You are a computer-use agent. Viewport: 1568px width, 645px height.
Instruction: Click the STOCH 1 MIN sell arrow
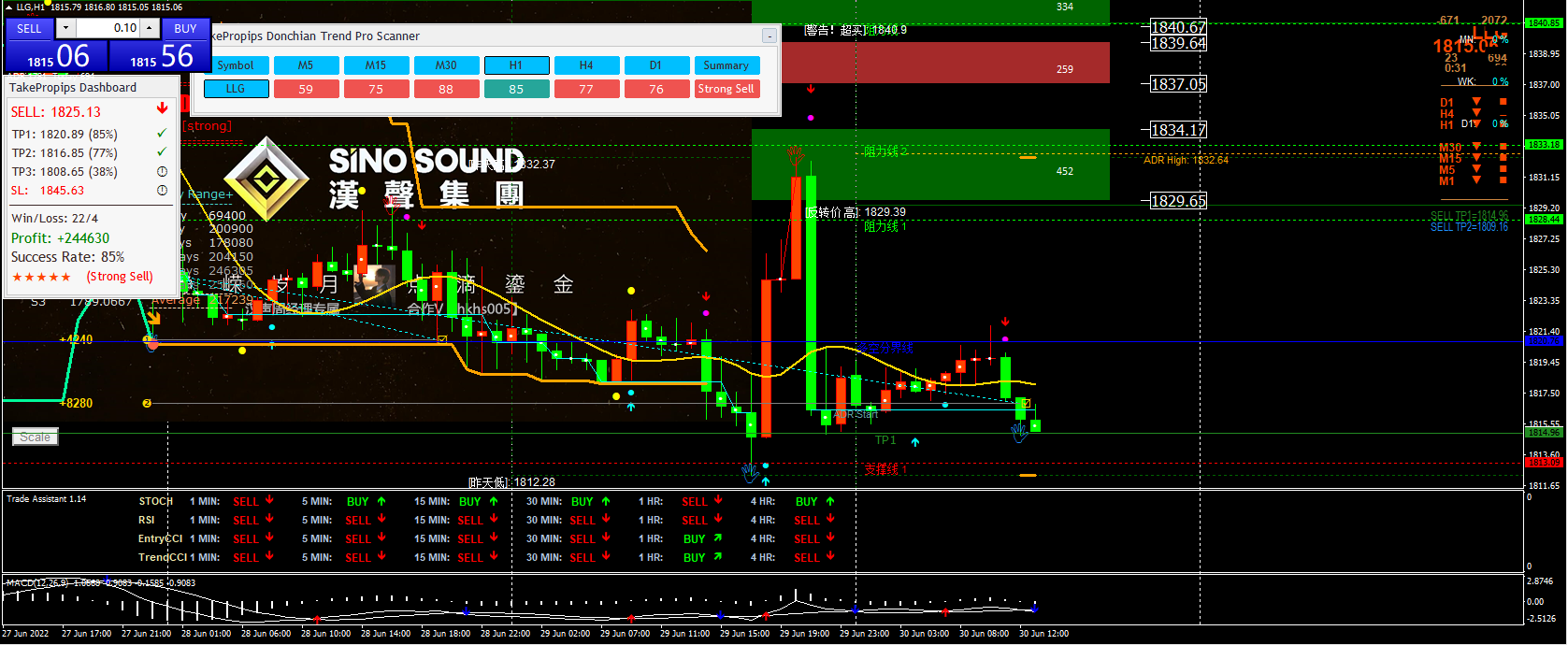[269, 500]
